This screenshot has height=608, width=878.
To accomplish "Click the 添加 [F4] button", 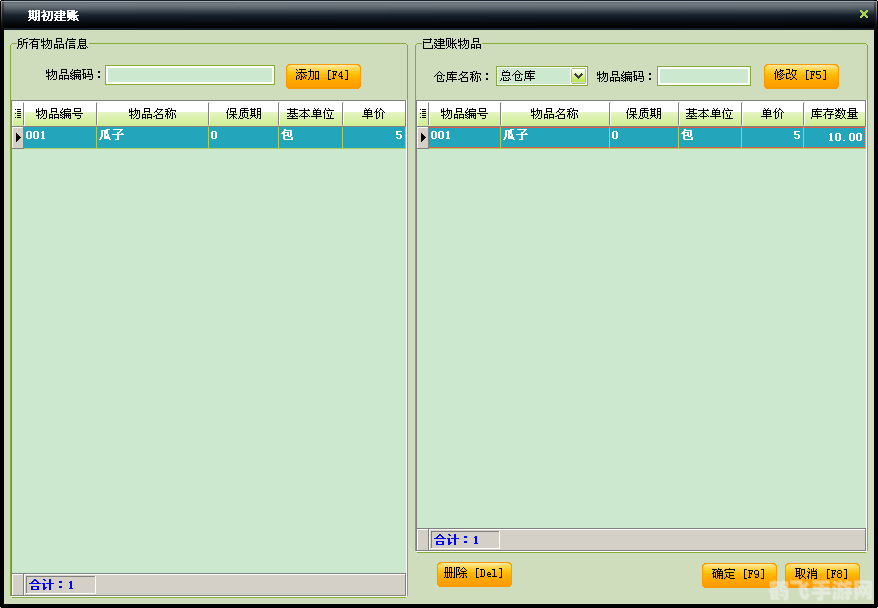I will 322,75.
